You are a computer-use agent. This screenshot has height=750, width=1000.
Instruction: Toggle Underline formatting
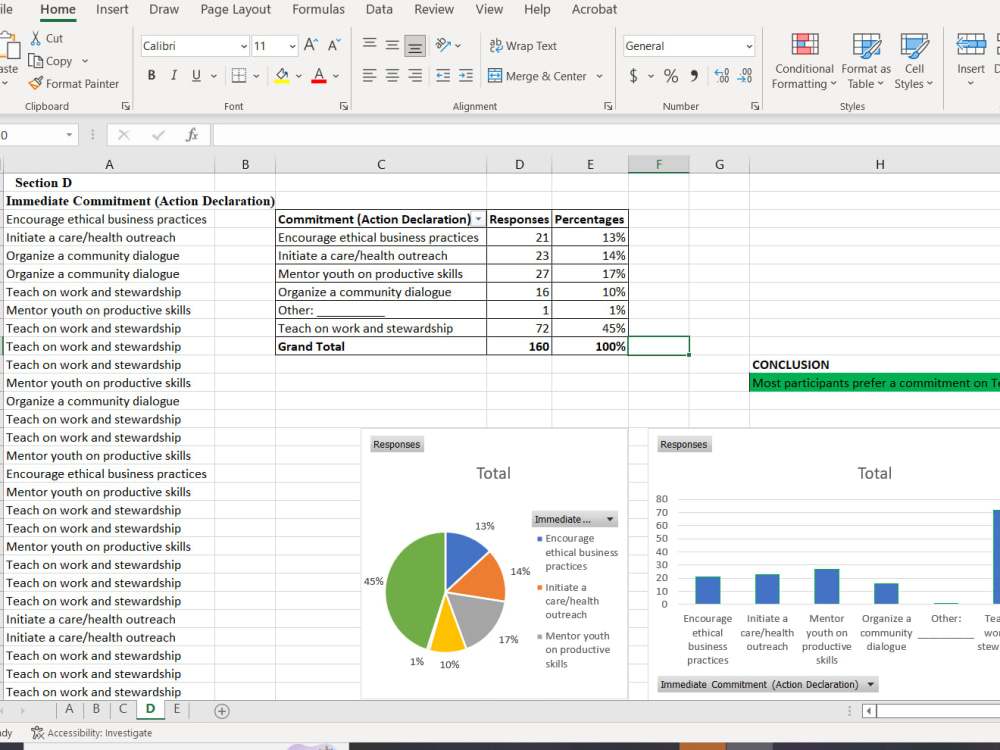click(x=196, y=76)
